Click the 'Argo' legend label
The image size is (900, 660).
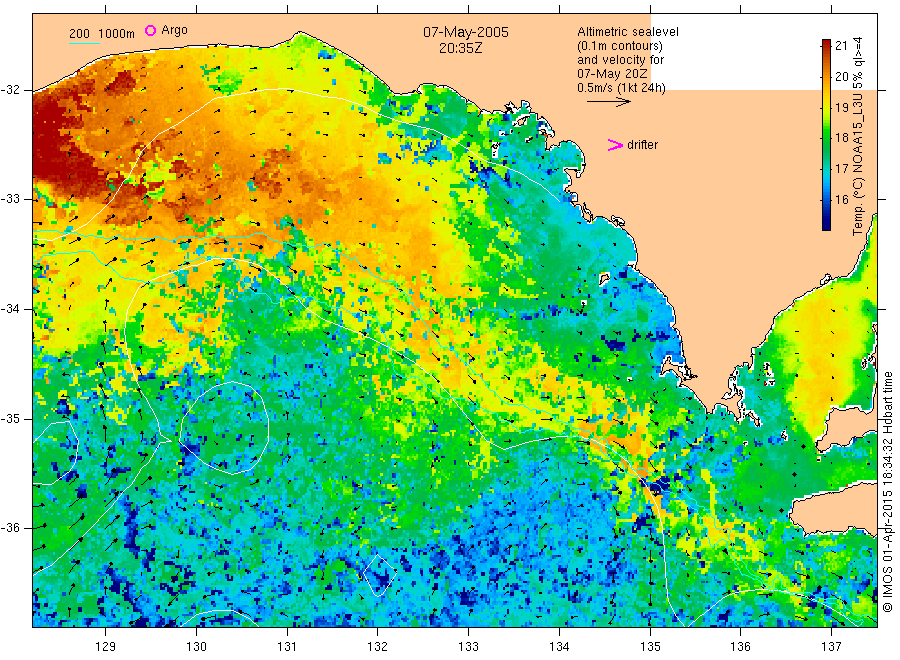tap(174, 30)
